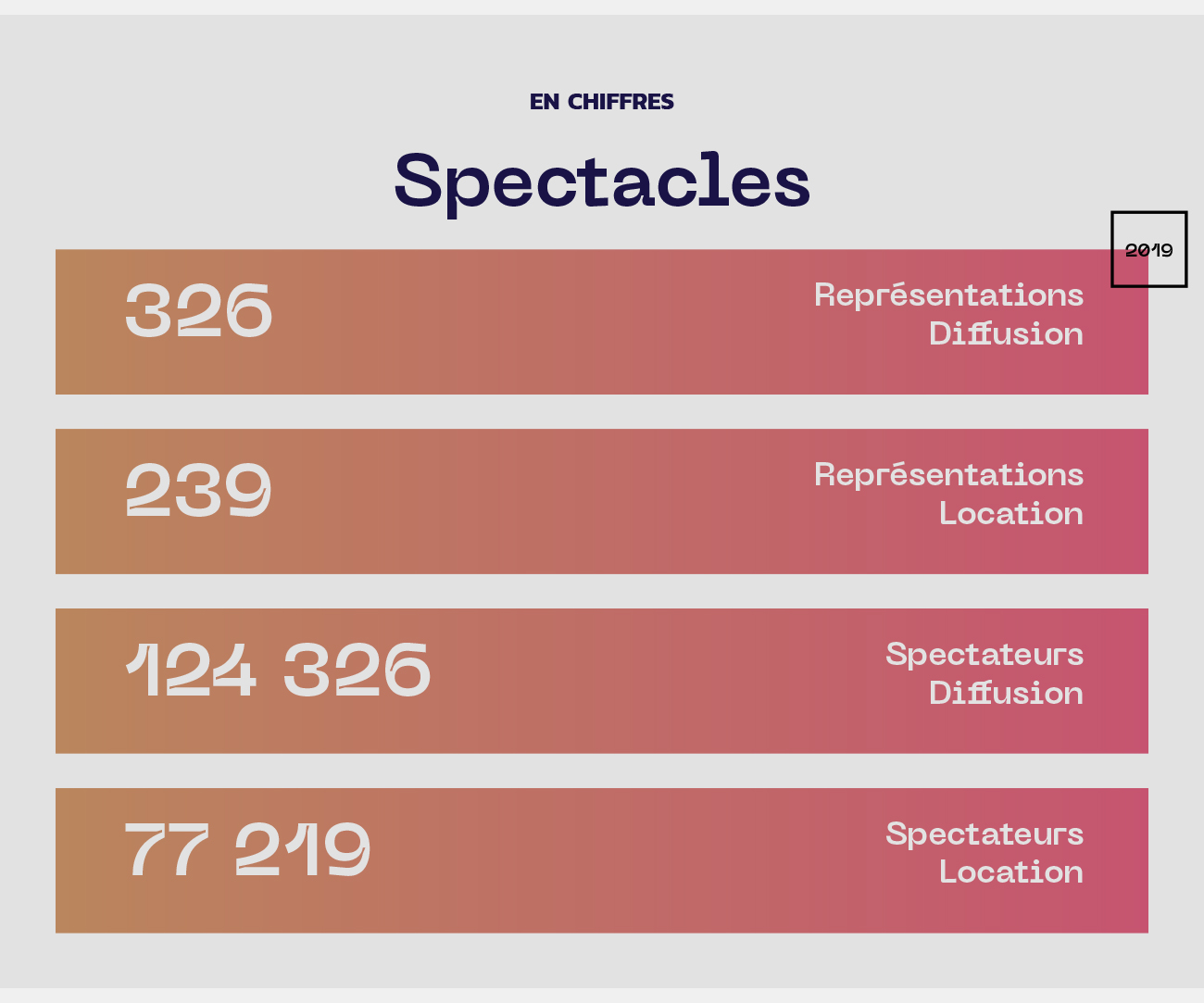
Task: Click the word Location under Spectateurs
Action: coord(1011,871)
